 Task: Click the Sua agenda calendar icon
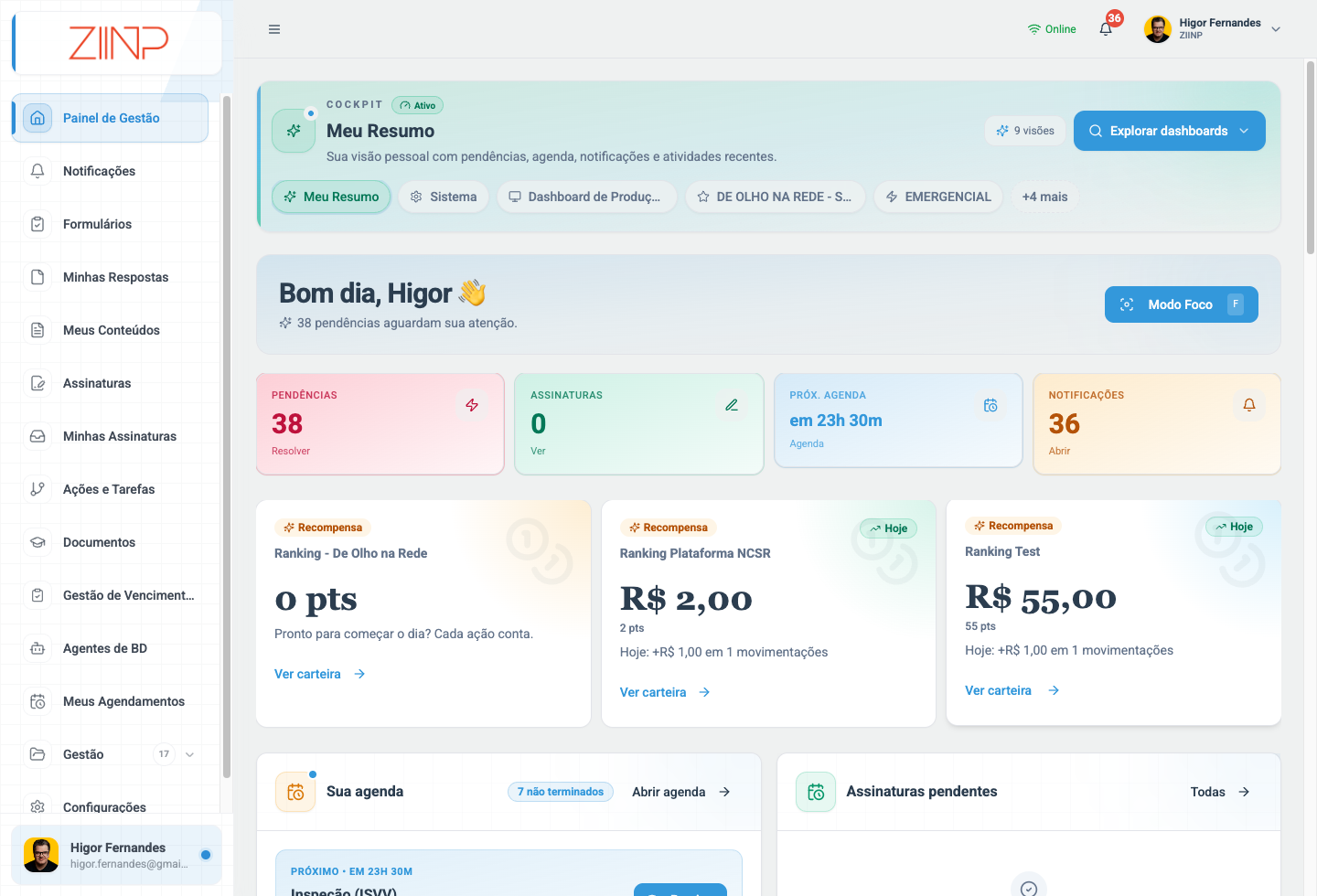295,792
